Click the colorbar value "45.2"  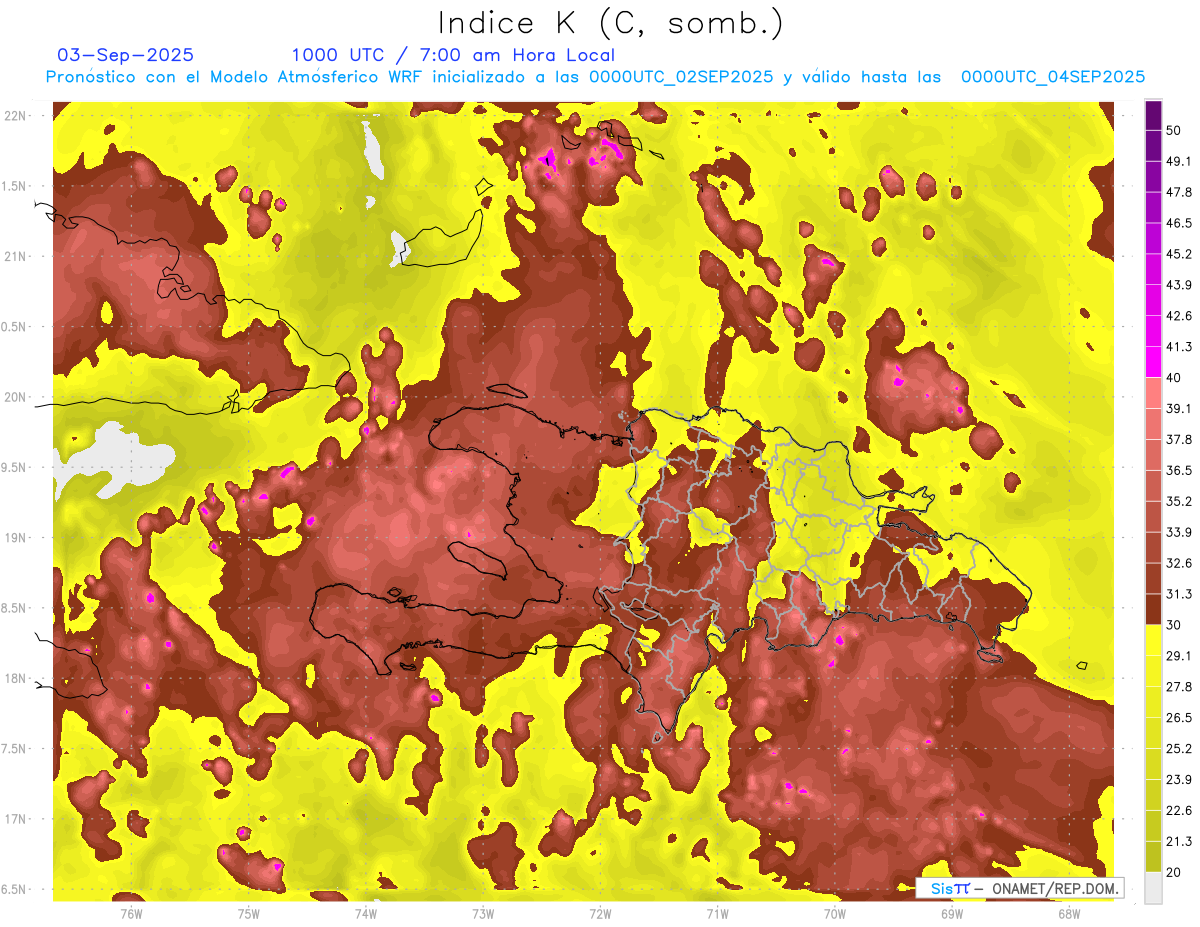point(1179,253)
